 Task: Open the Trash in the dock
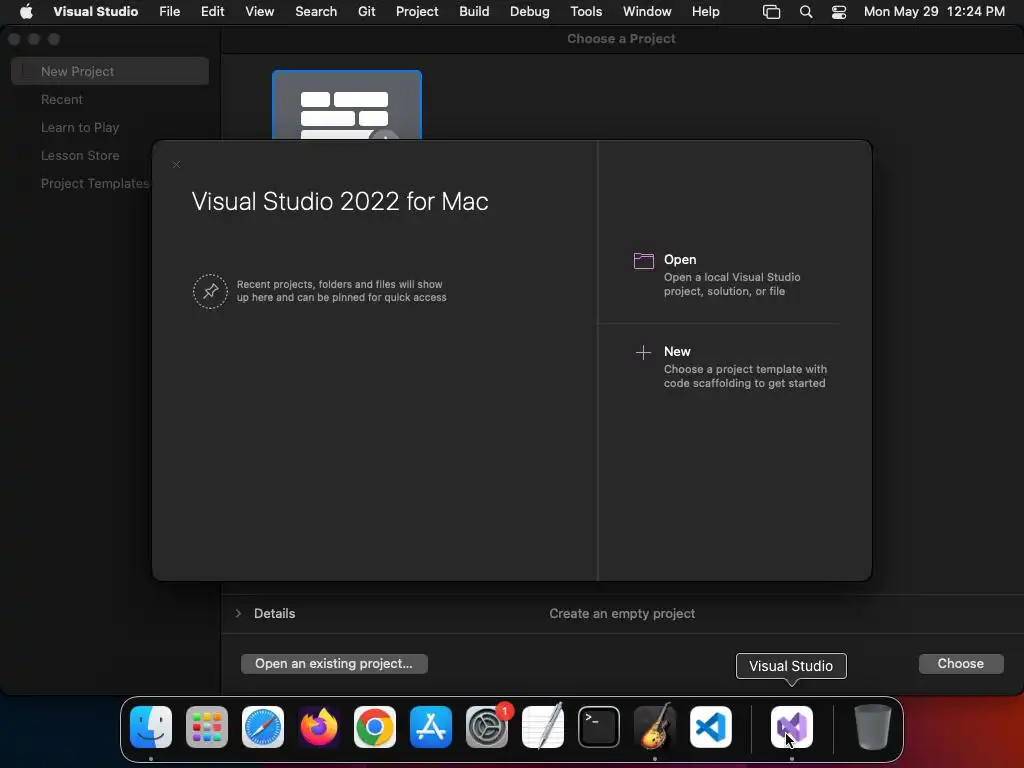pyautogui.click(x=872, y=727)
